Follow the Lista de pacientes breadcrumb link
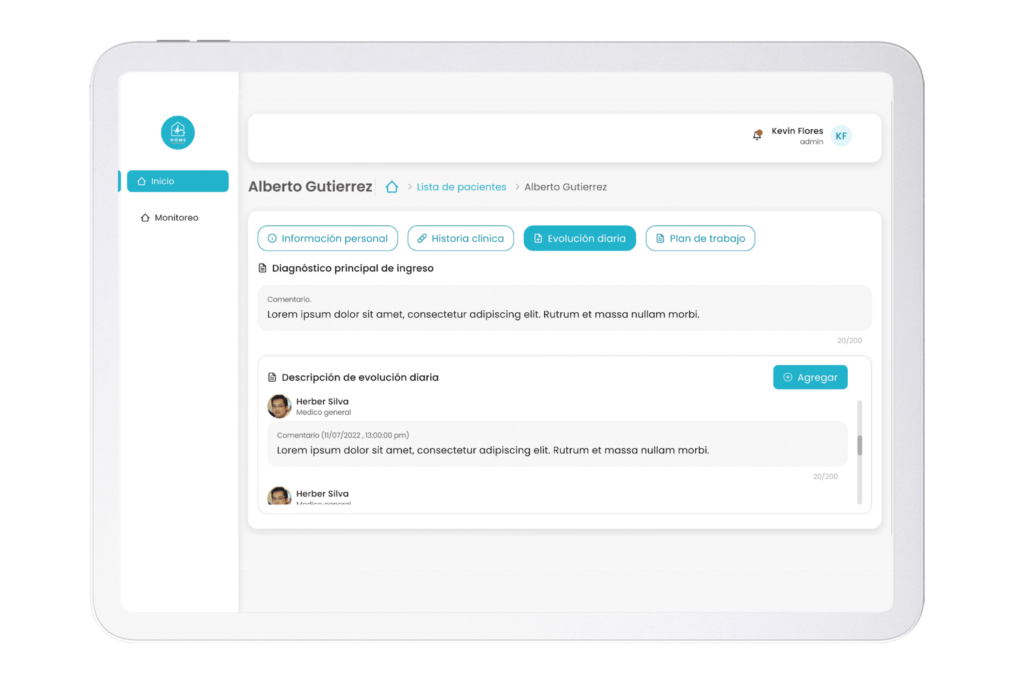The image size is (1024, 683). point(461,187)
